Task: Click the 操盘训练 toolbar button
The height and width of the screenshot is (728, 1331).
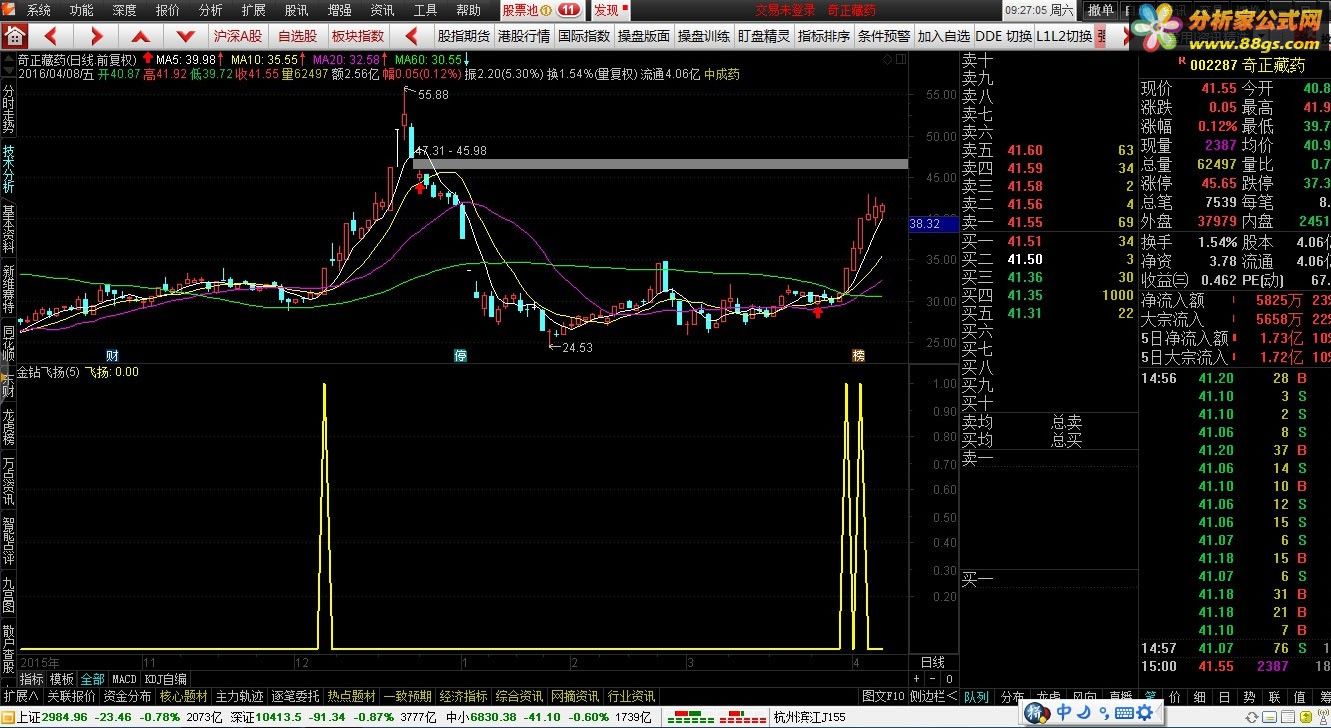Action: pos(704,36)
